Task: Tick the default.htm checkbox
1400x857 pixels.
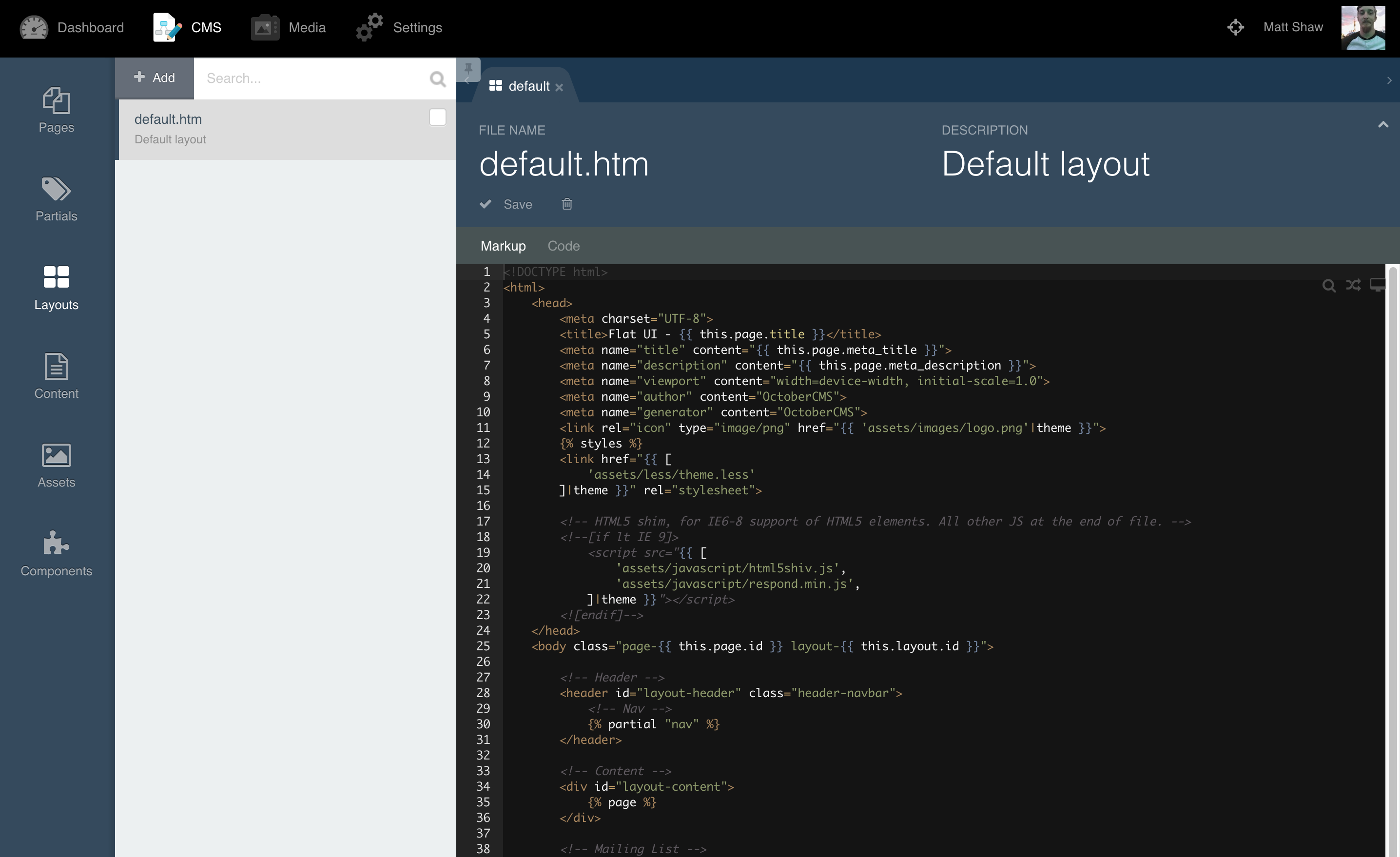Action: tap(438, 117)
